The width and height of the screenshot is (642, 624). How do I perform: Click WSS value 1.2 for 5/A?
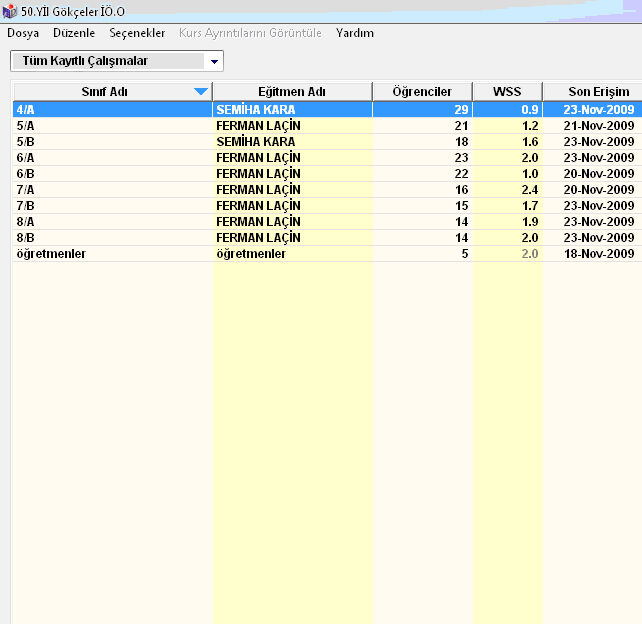click(x=530, y=126)
